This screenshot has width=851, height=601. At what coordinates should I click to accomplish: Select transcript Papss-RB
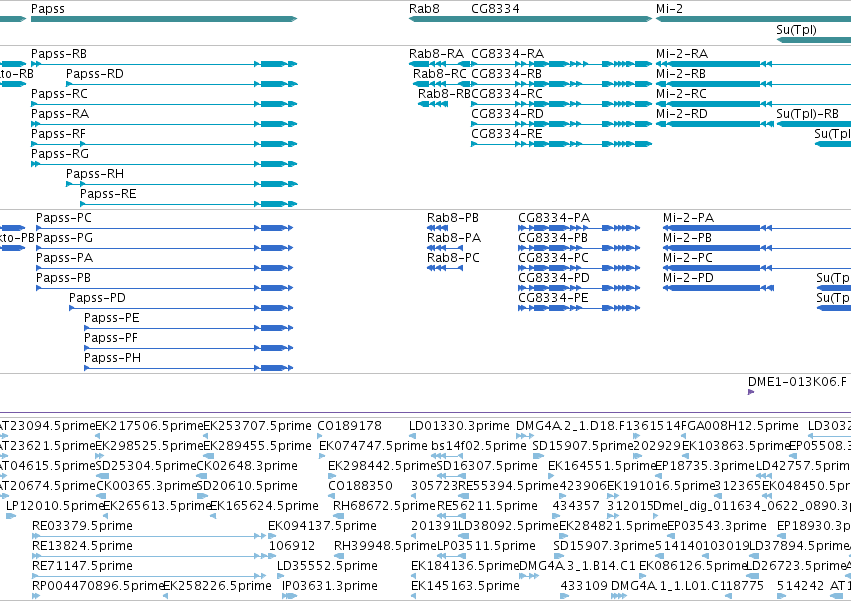click(x=59, y=54)
